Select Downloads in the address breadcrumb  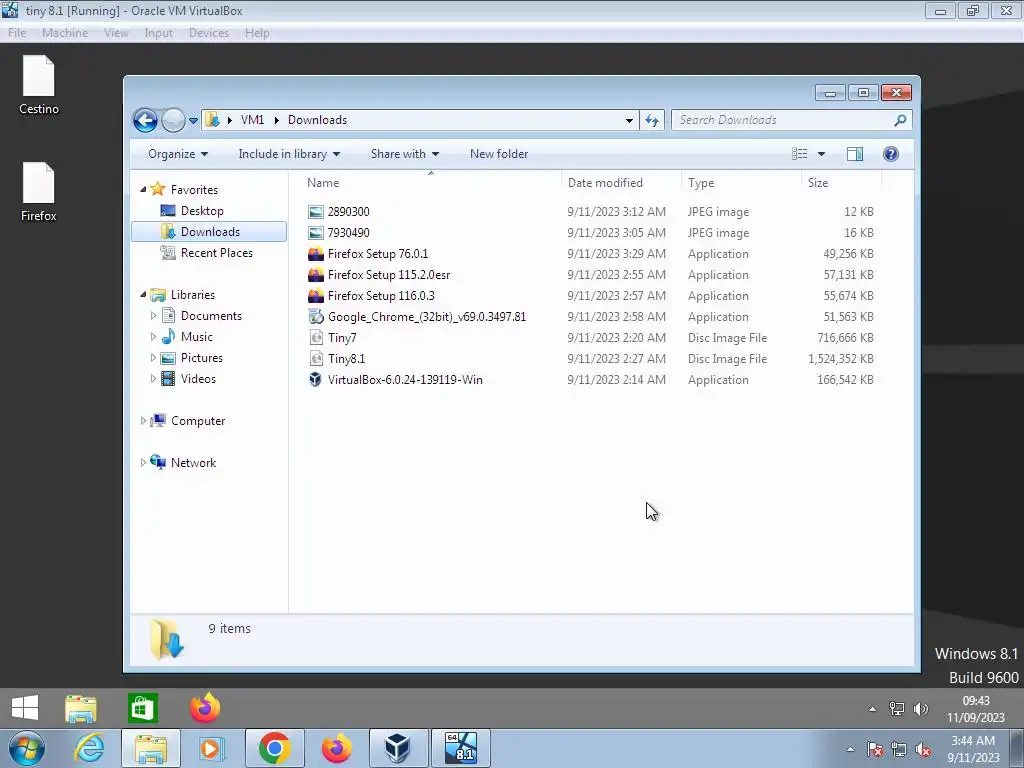[x=317, y=120]
